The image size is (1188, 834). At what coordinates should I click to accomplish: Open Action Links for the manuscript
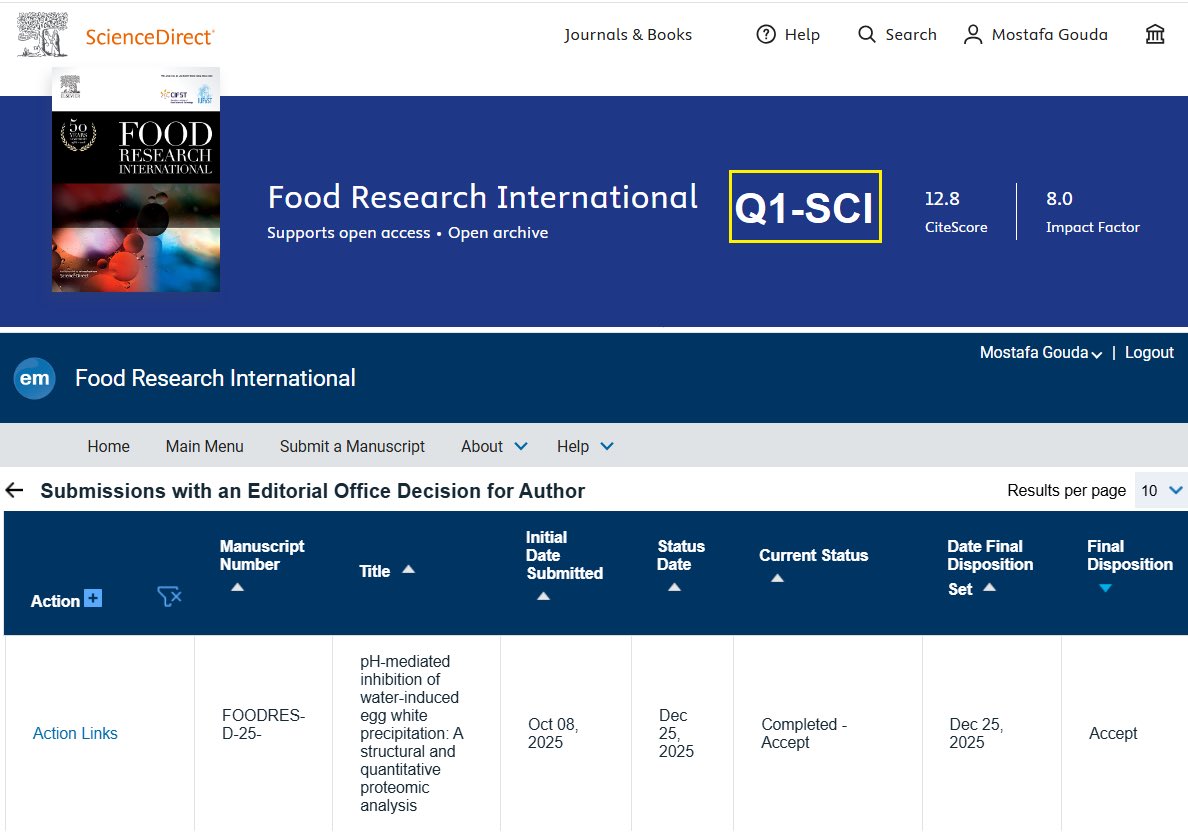75,733
